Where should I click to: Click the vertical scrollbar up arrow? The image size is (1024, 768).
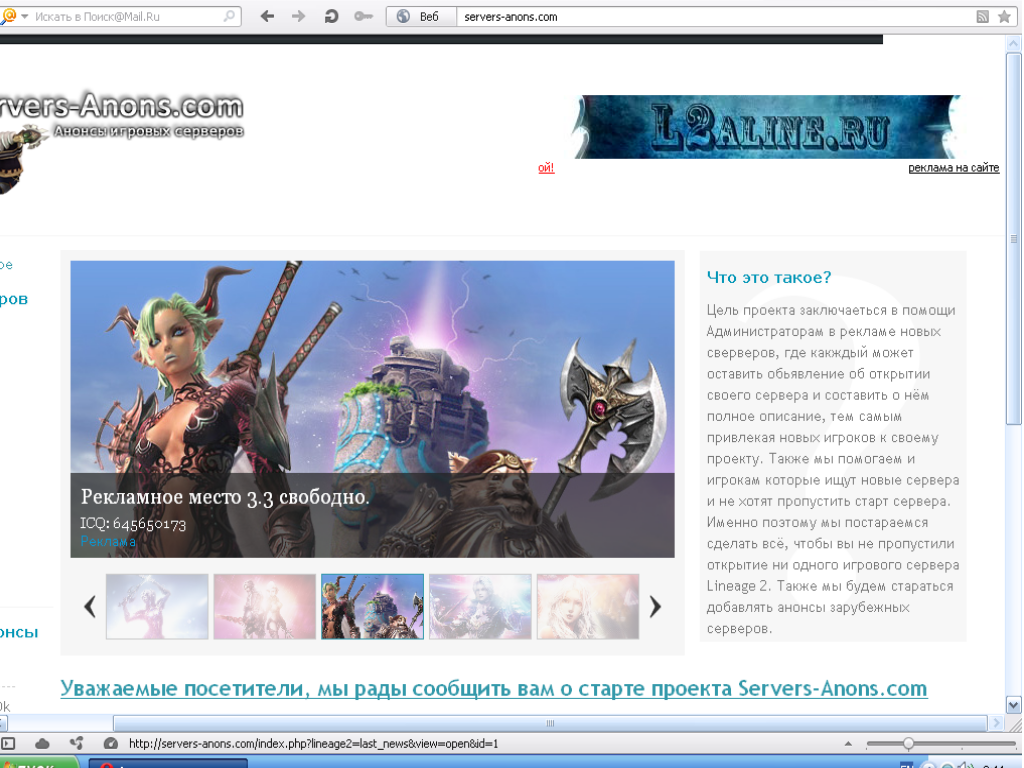1014,44
